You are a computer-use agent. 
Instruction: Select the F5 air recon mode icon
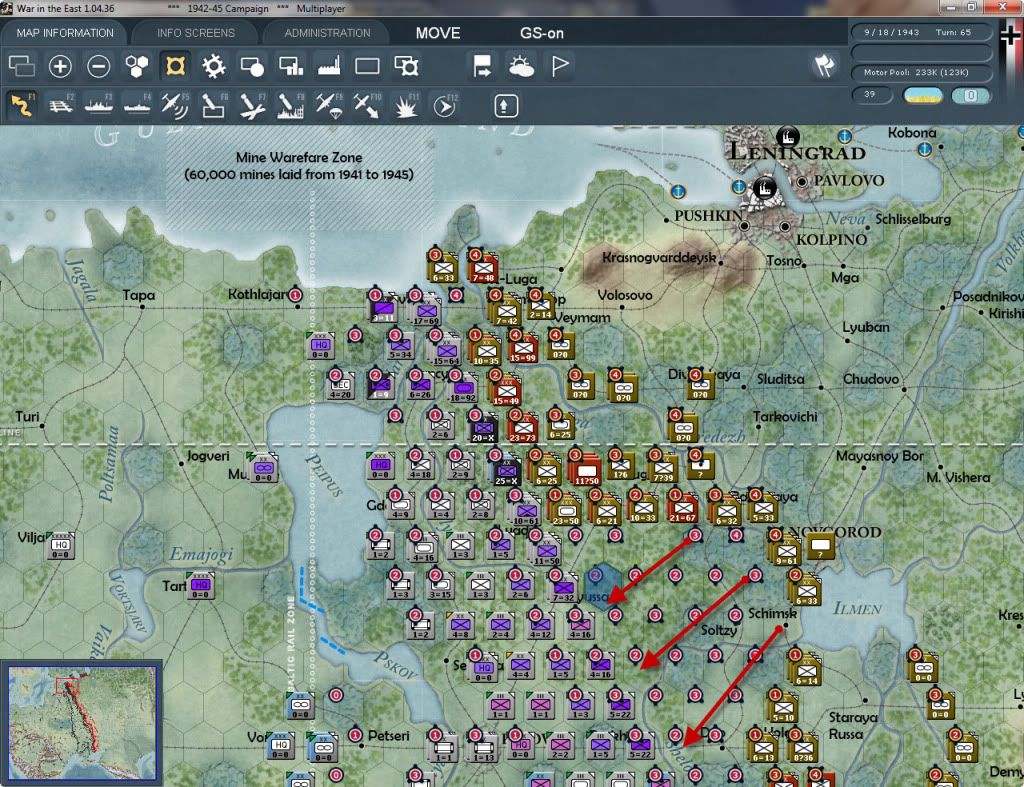point(175,106)
